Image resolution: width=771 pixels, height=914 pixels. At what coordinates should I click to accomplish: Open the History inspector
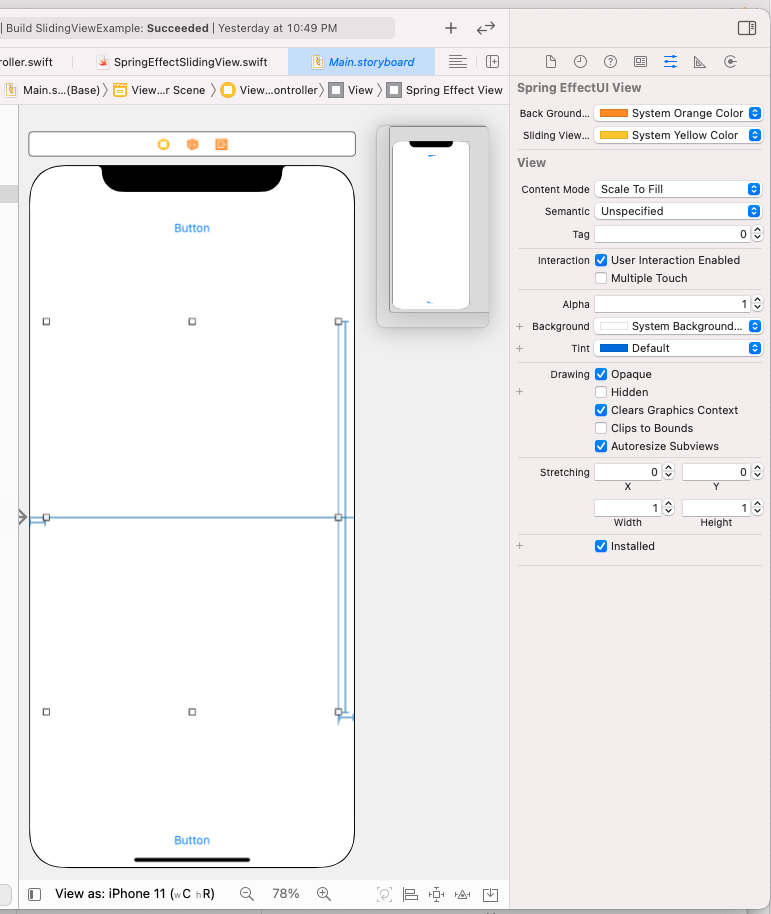[x=580, y=62]
